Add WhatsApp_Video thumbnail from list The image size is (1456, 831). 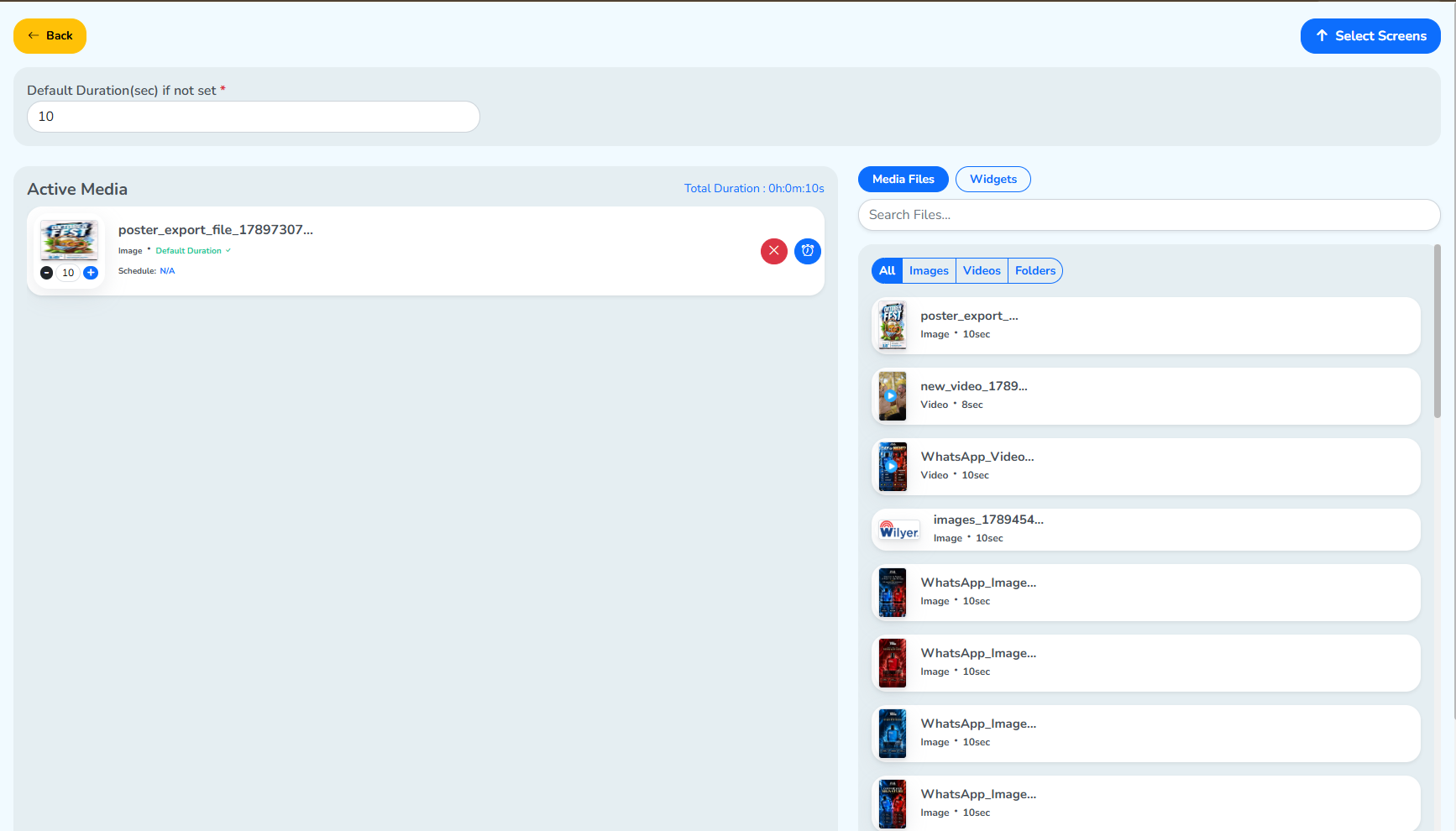click(893, 467)
